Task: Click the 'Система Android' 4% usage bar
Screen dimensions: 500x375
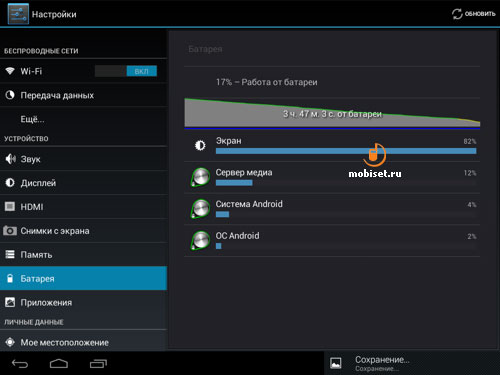Action: tap(222, 214)
